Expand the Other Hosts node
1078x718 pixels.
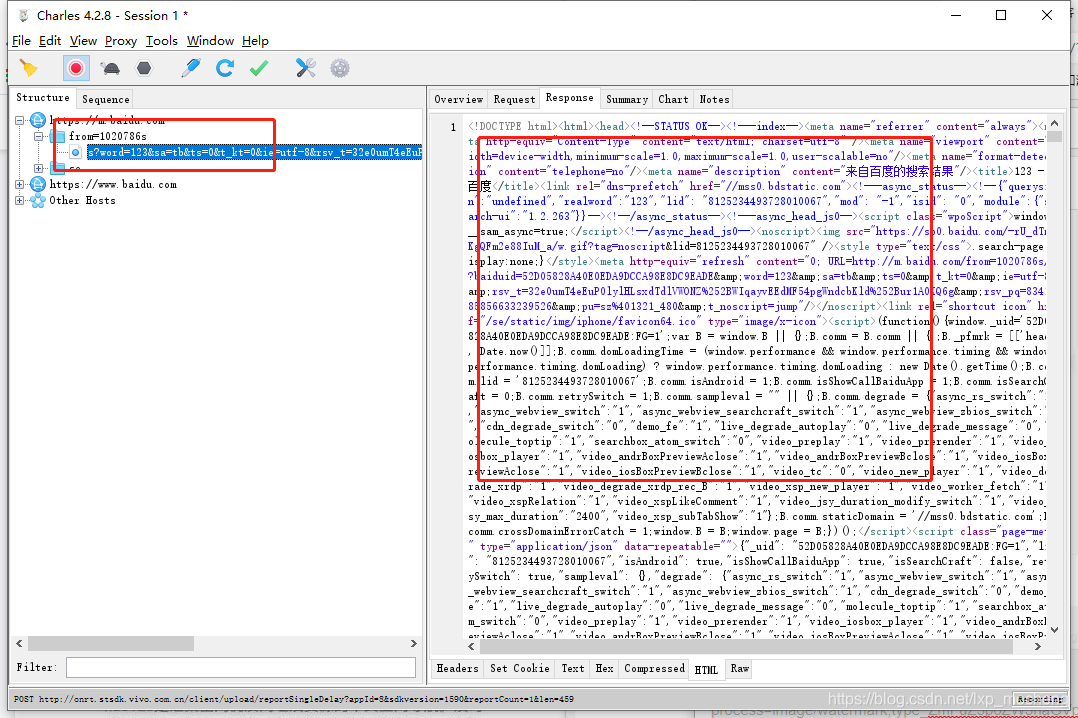[x=20, y=201]
